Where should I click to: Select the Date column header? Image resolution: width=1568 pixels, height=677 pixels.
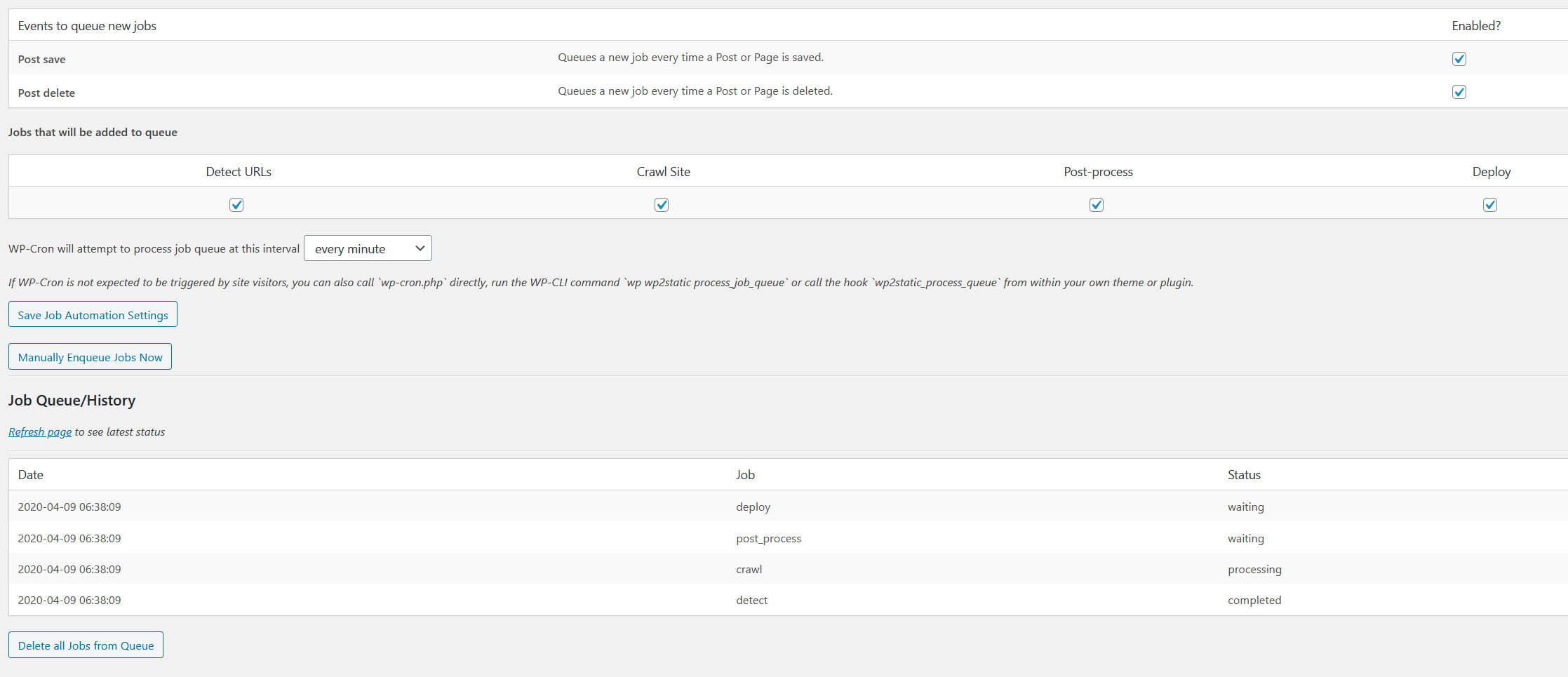(x=30, y=474)
